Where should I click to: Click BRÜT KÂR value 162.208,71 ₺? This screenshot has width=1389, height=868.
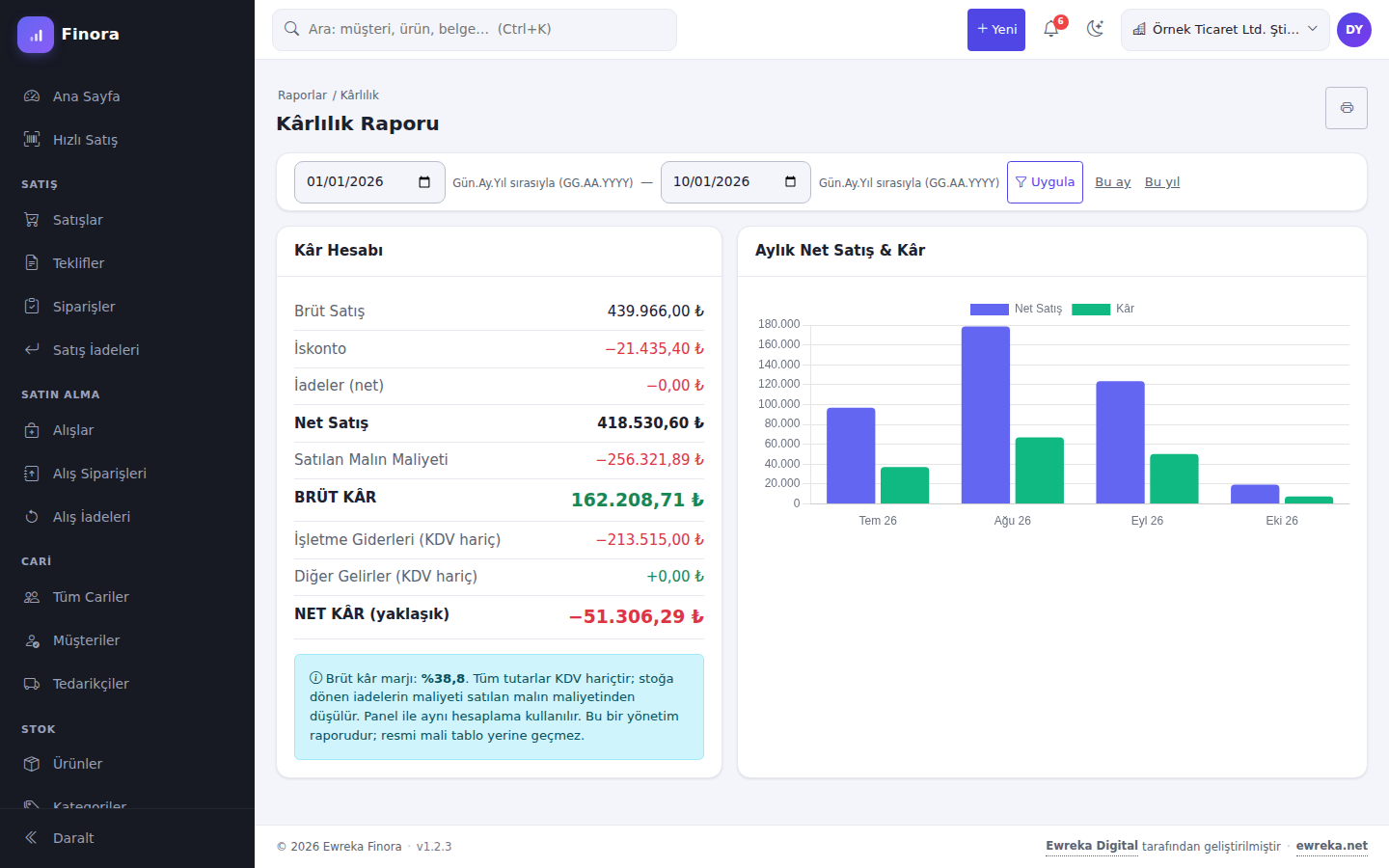(638, 501)
